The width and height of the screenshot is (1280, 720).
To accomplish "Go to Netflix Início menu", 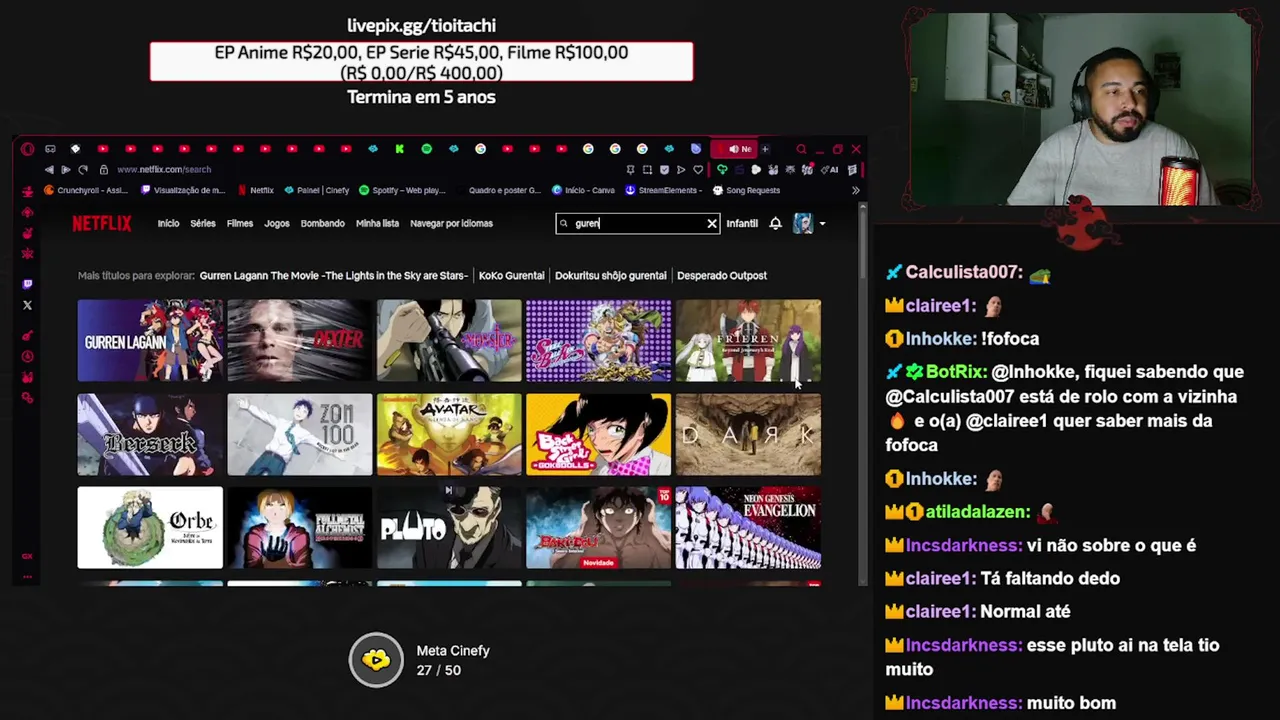I will pyautogui.click(x=168, y=224).
